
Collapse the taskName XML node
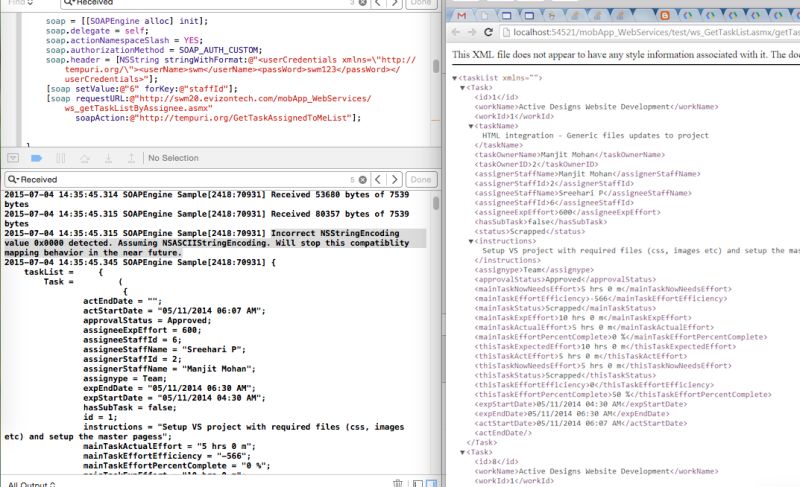(471, 126)
